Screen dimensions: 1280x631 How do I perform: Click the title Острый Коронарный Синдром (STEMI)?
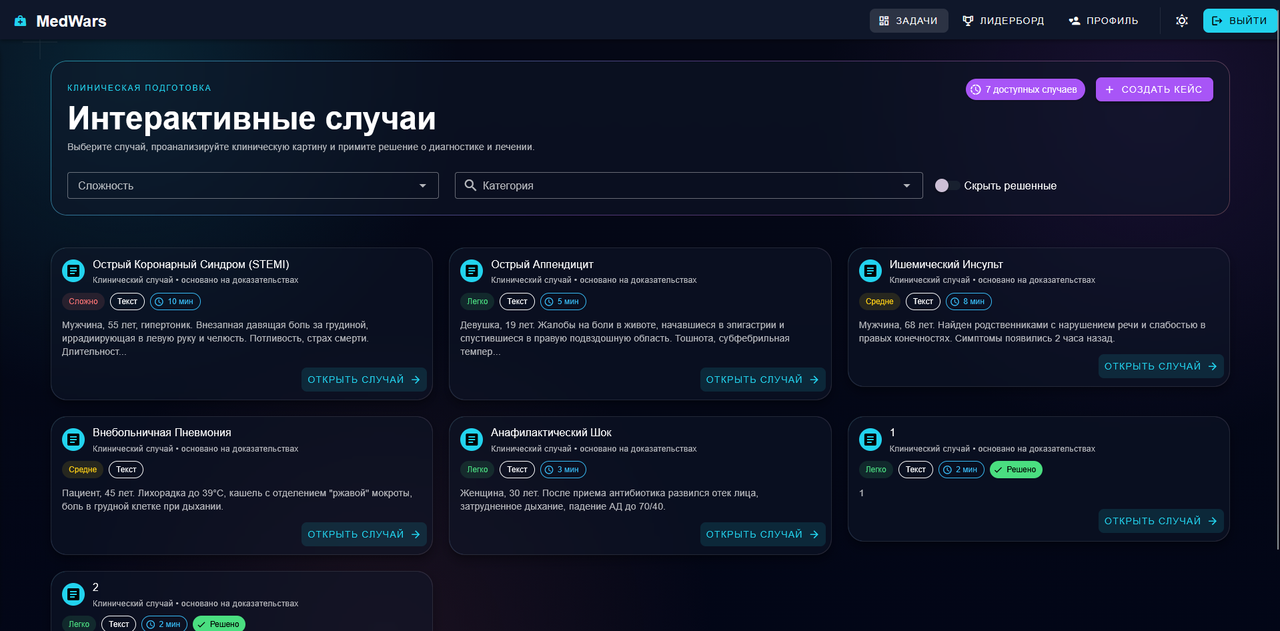191,264
